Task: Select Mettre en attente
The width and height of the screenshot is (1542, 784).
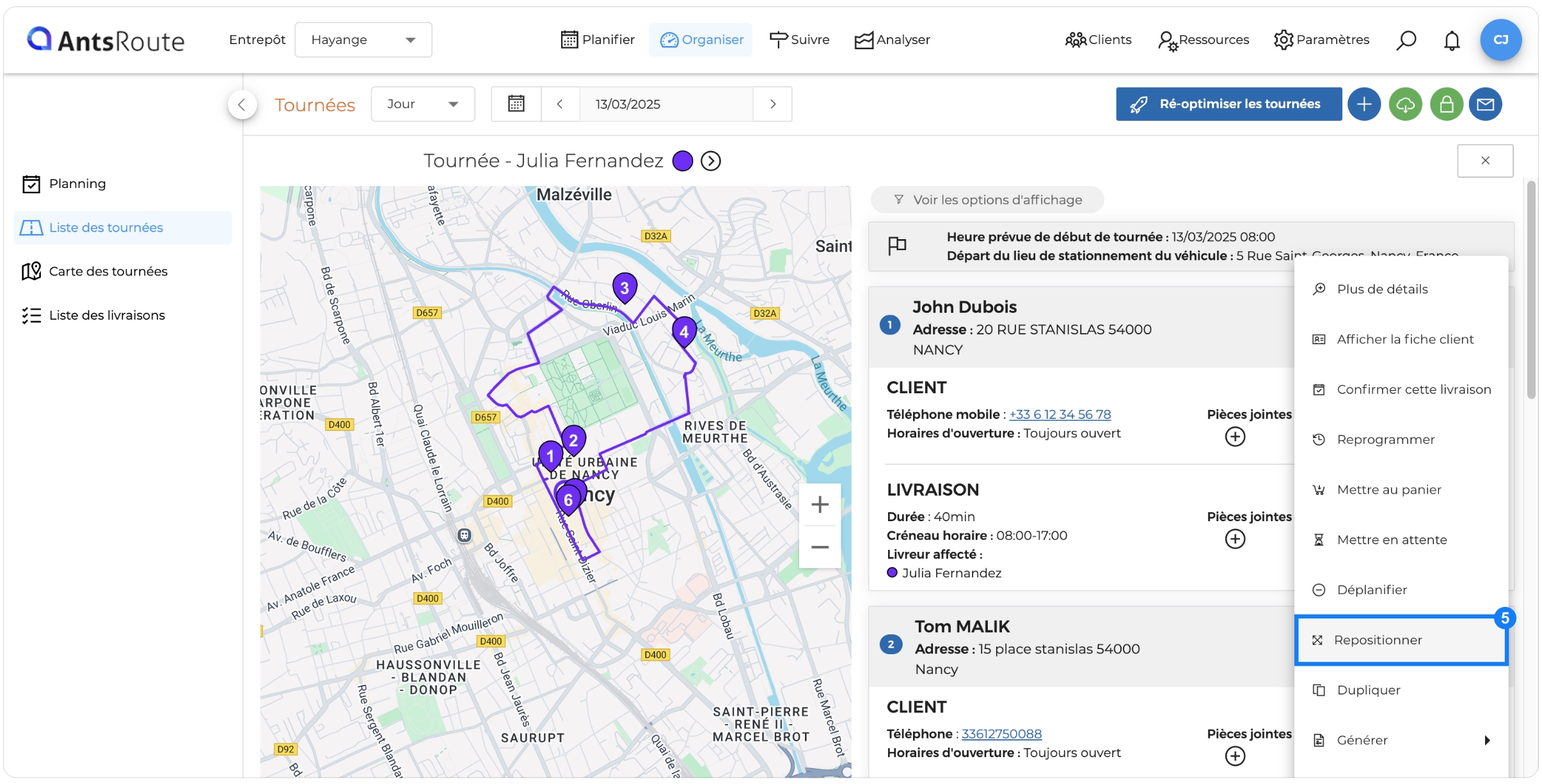Action: click(1401, 540)
